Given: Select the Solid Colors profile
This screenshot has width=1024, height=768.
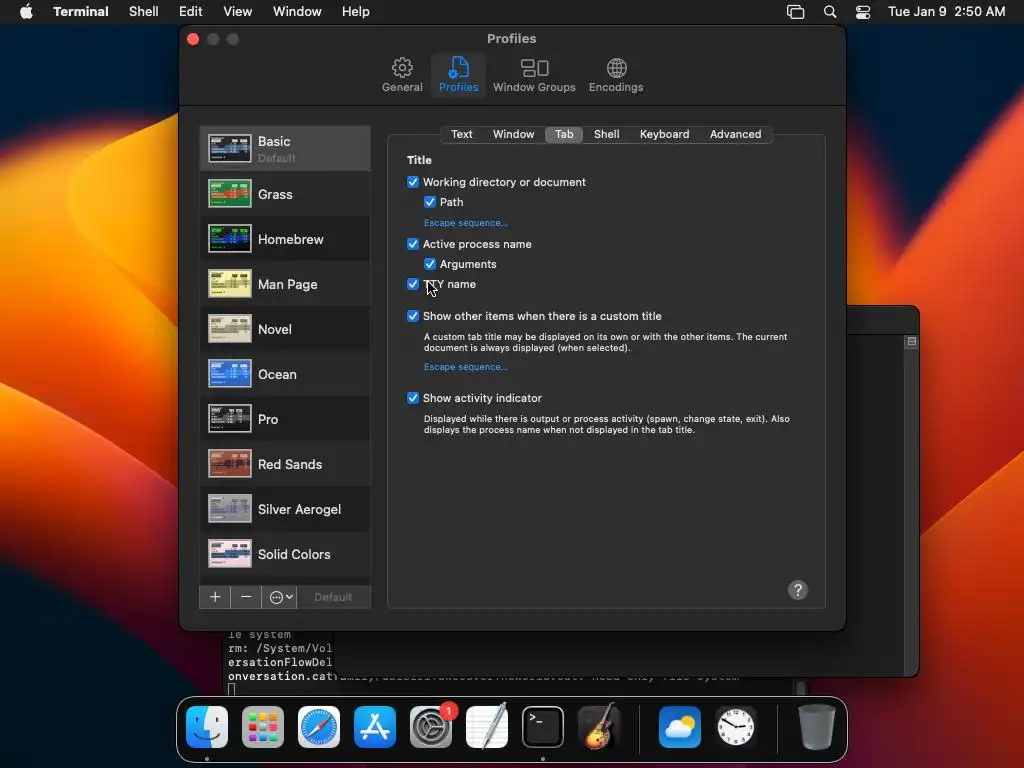Looking at the screenshot, I should [285, 554].
